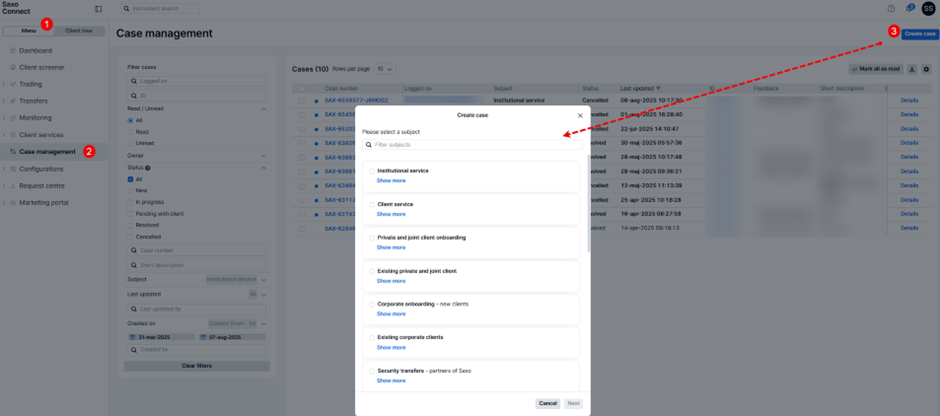
Task: Click the Create case button
Action: click(919, 34)
